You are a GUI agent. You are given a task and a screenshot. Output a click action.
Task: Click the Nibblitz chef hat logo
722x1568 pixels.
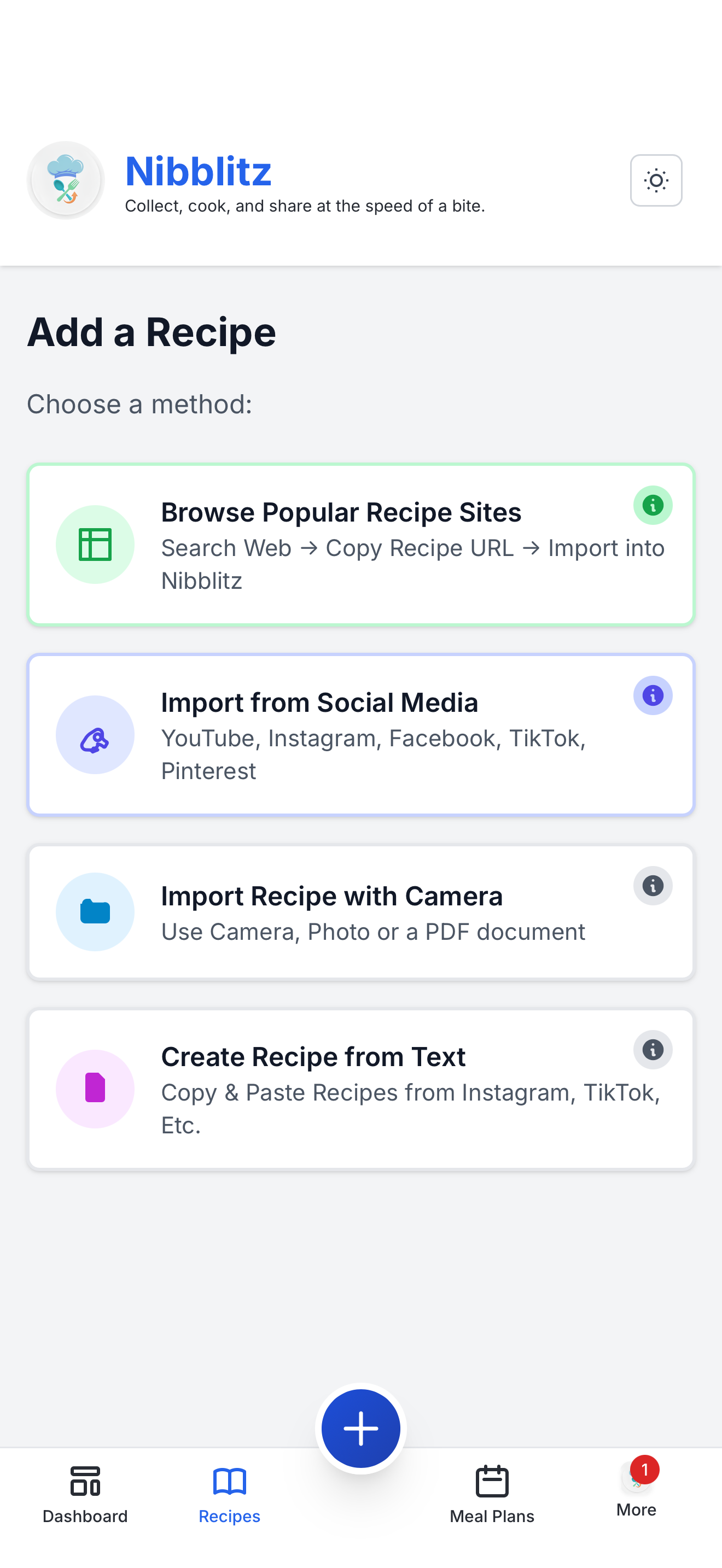pos(66,180)
